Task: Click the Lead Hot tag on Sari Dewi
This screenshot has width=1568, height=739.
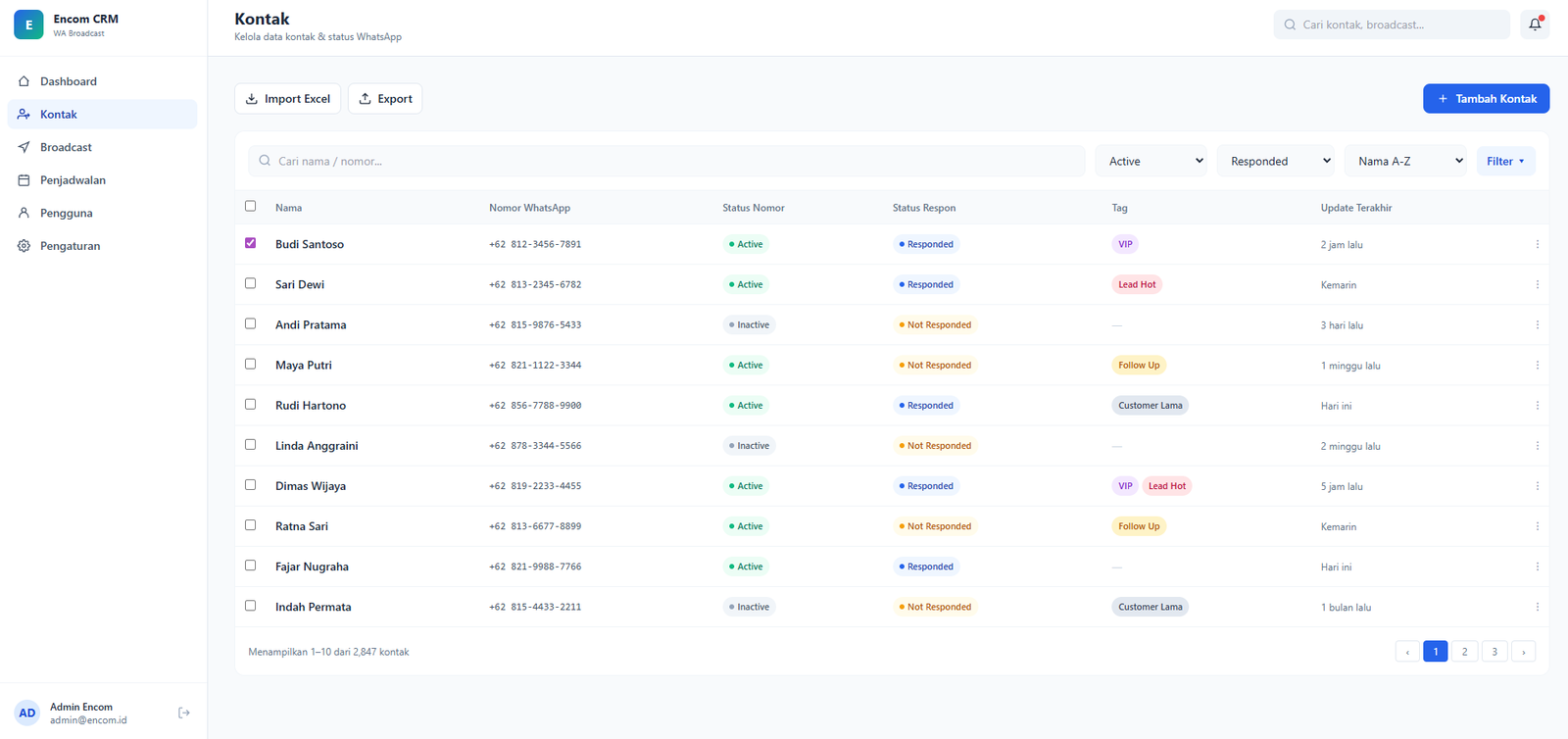Action: click(1137, 284)
